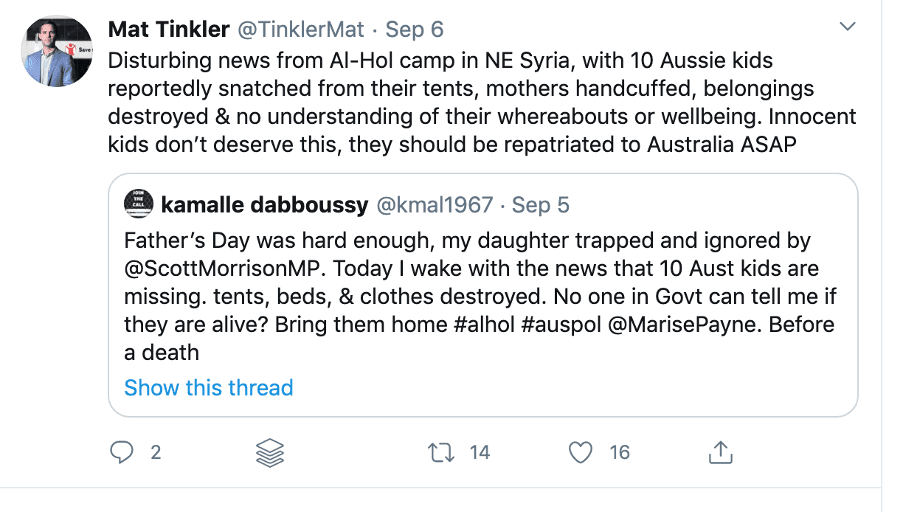The height and width of the screenshot is (512, 902).
Task: Click the @kmal1967 handle
Action: 433,205
